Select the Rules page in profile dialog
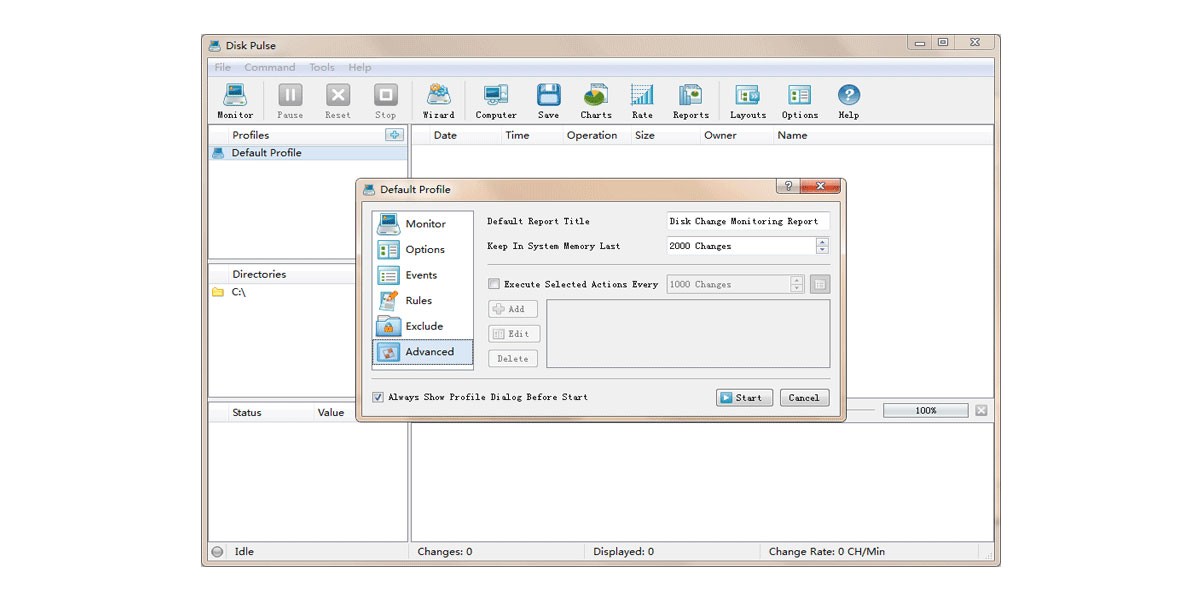The height and width of the screenshot is (600, 1200). tap(423, 301)
